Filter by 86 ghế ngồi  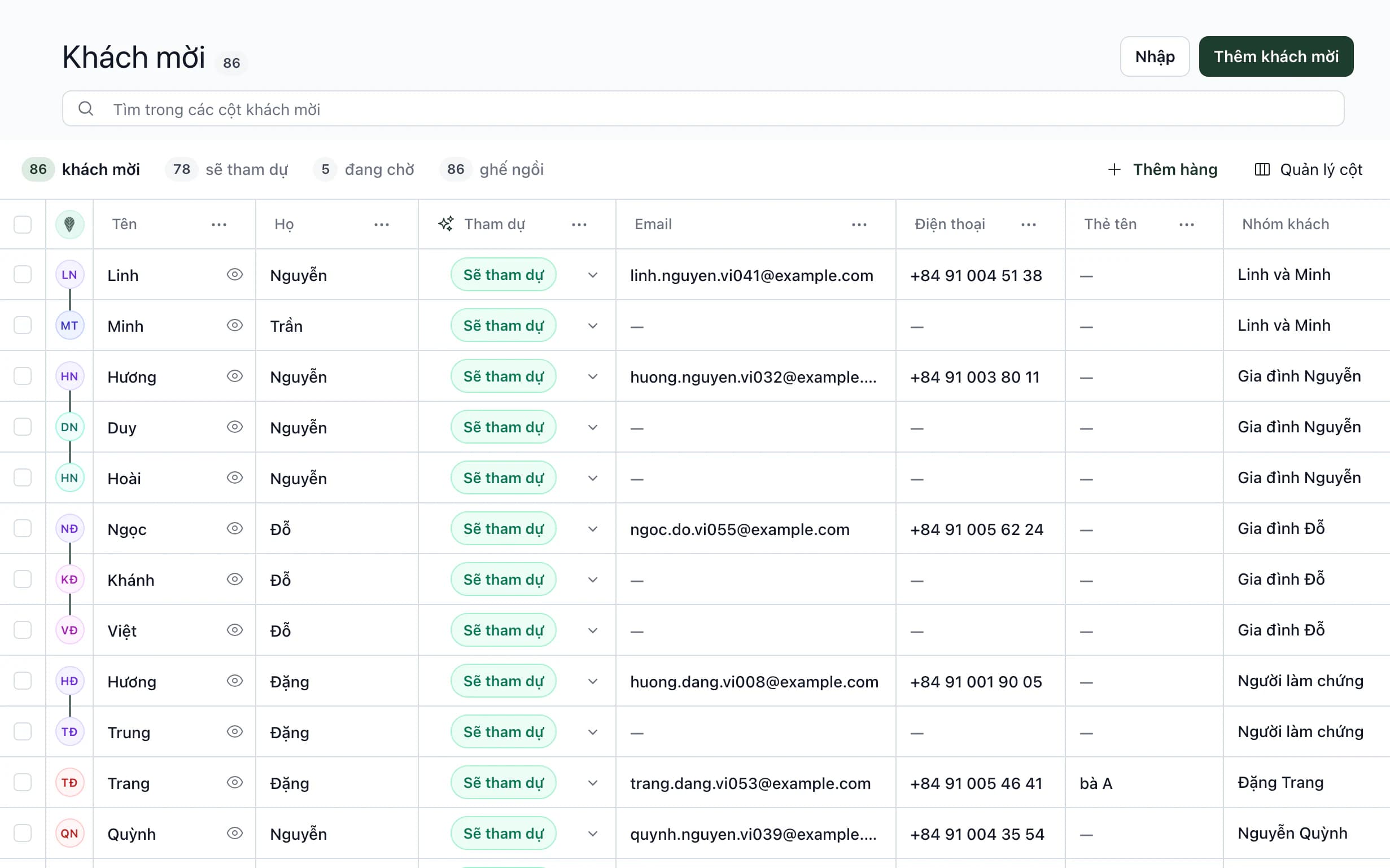click(x=492, y=169)
